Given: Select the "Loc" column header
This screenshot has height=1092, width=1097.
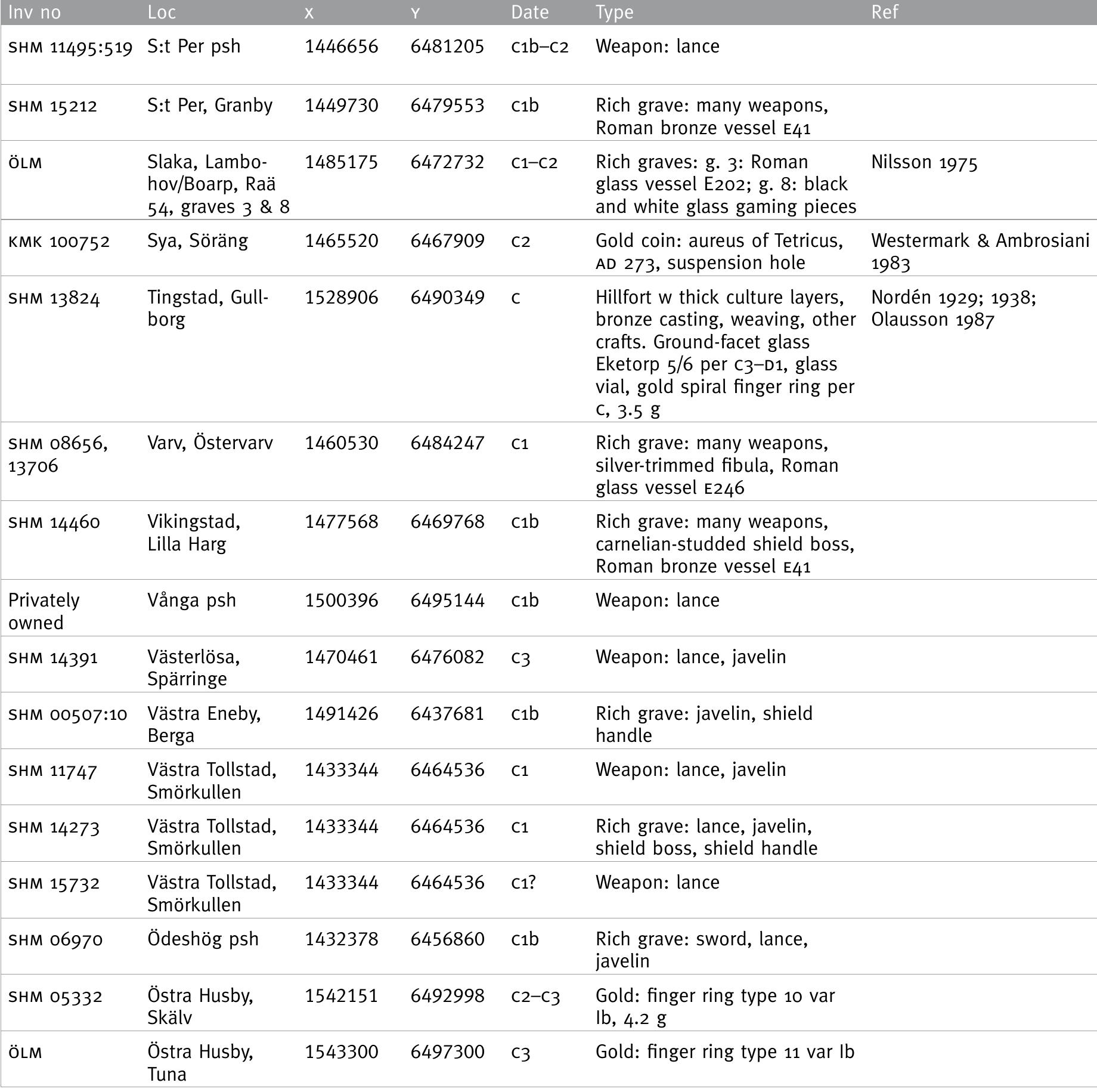Looking at the screenshot, I should tap(162, 13).
